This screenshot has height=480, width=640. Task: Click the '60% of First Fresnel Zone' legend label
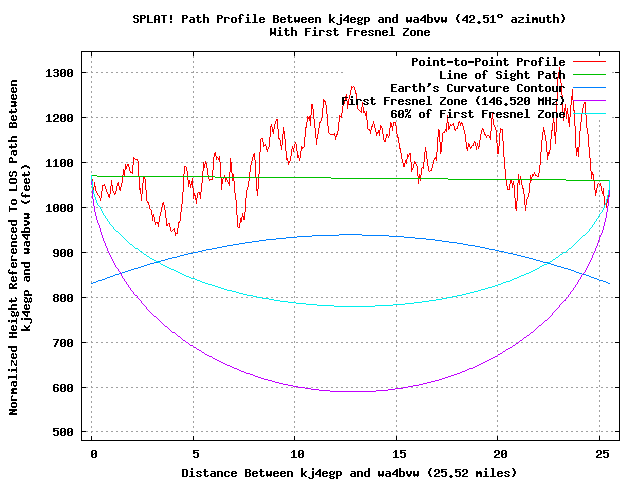pyautogui.click(x=478, y=114)
